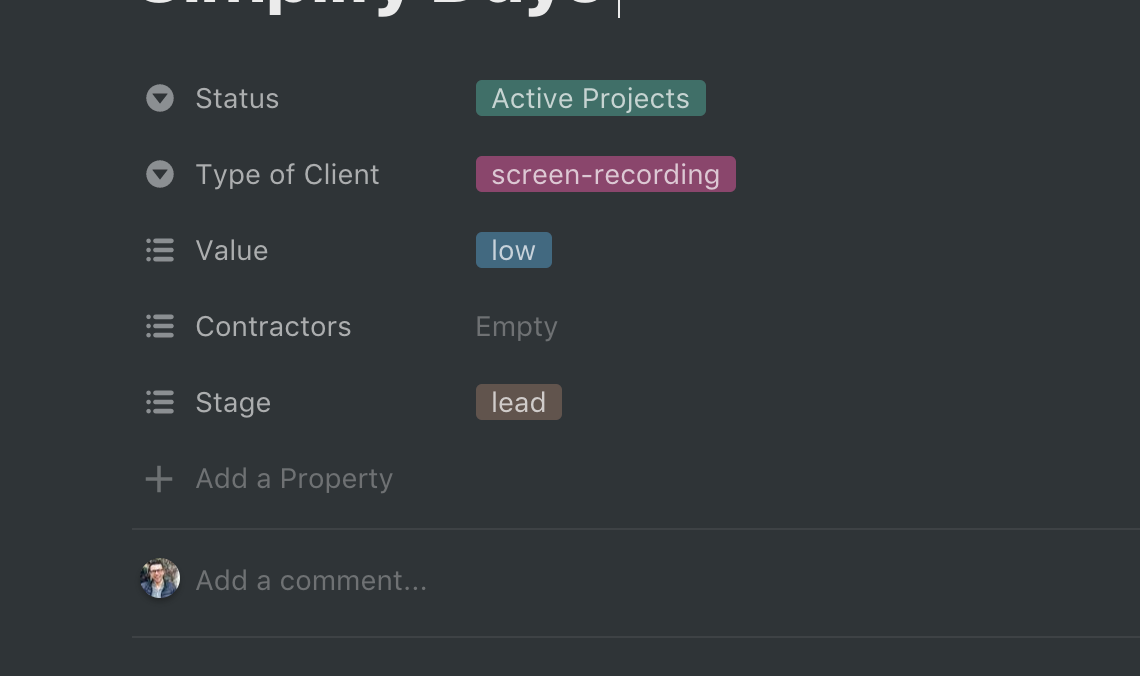Click the Contractors multi-select list icon
This screenshot has width=1140, height=676.
point(160,326)
